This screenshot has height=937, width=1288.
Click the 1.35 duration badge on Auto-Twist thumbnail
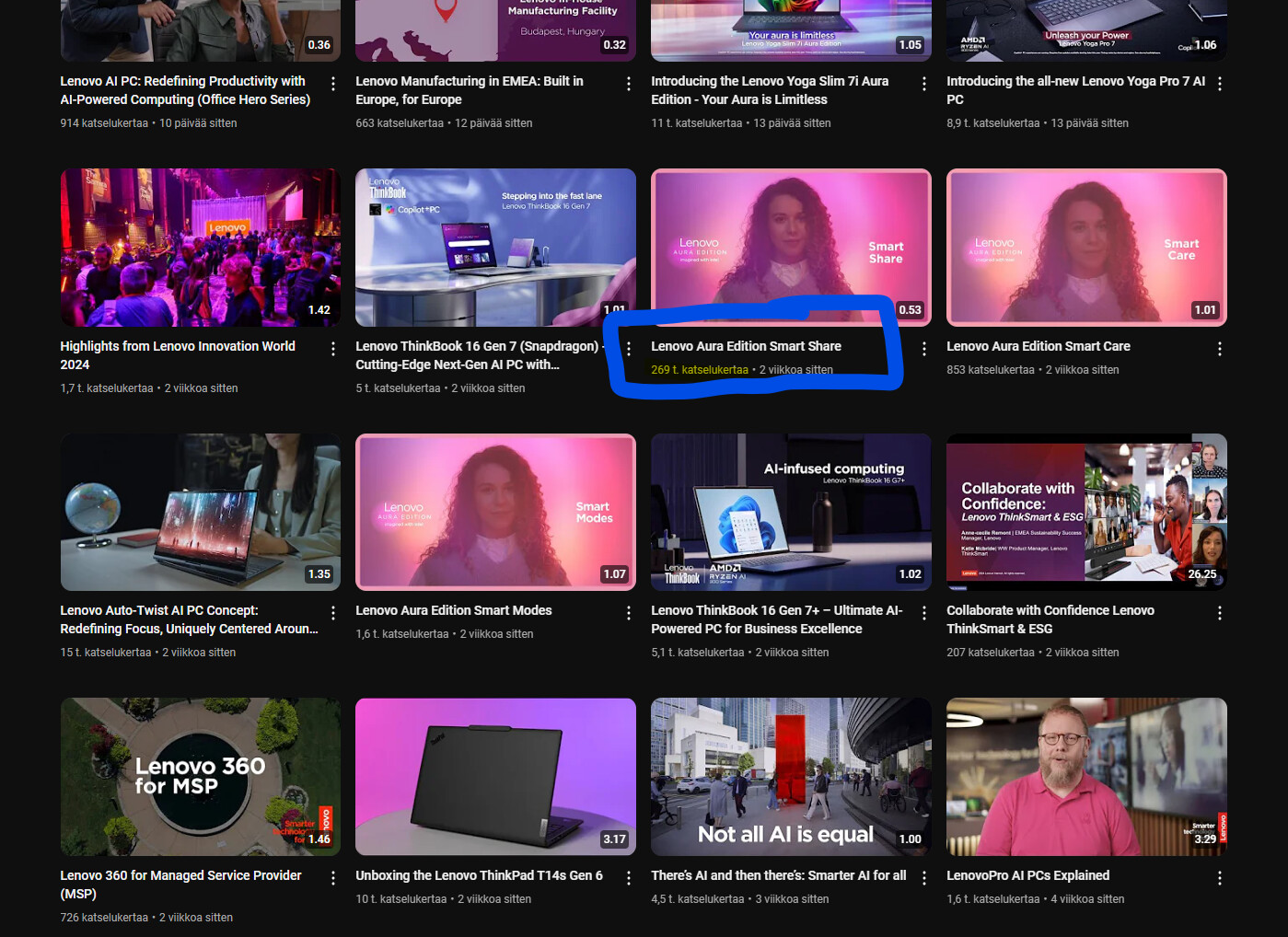tap(319, 574)
